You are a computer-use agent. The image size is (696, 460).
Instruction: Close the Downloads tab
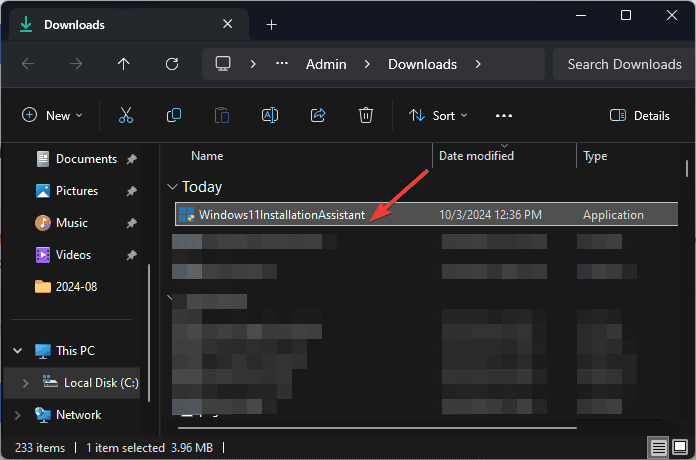227,24
